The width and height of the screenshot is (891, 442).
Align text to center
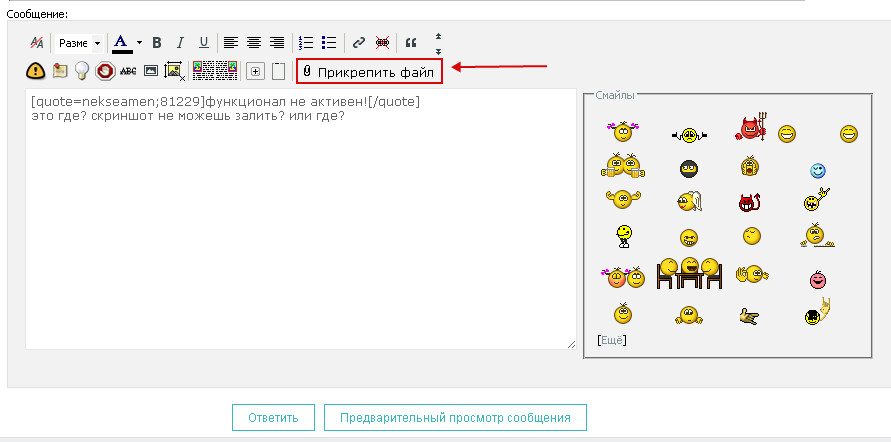(254, 43)
